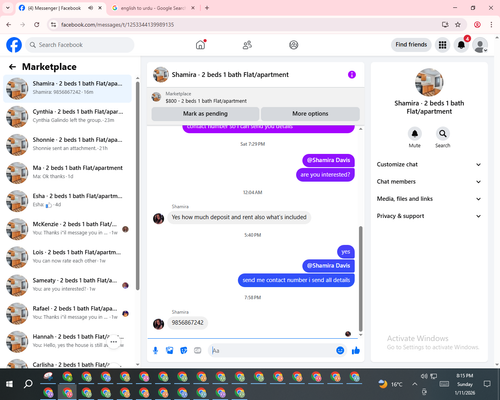This screenshot has width=500, height=400.
Task: Open Lois conversation in chat list
Action: click(x=67, y=257)
